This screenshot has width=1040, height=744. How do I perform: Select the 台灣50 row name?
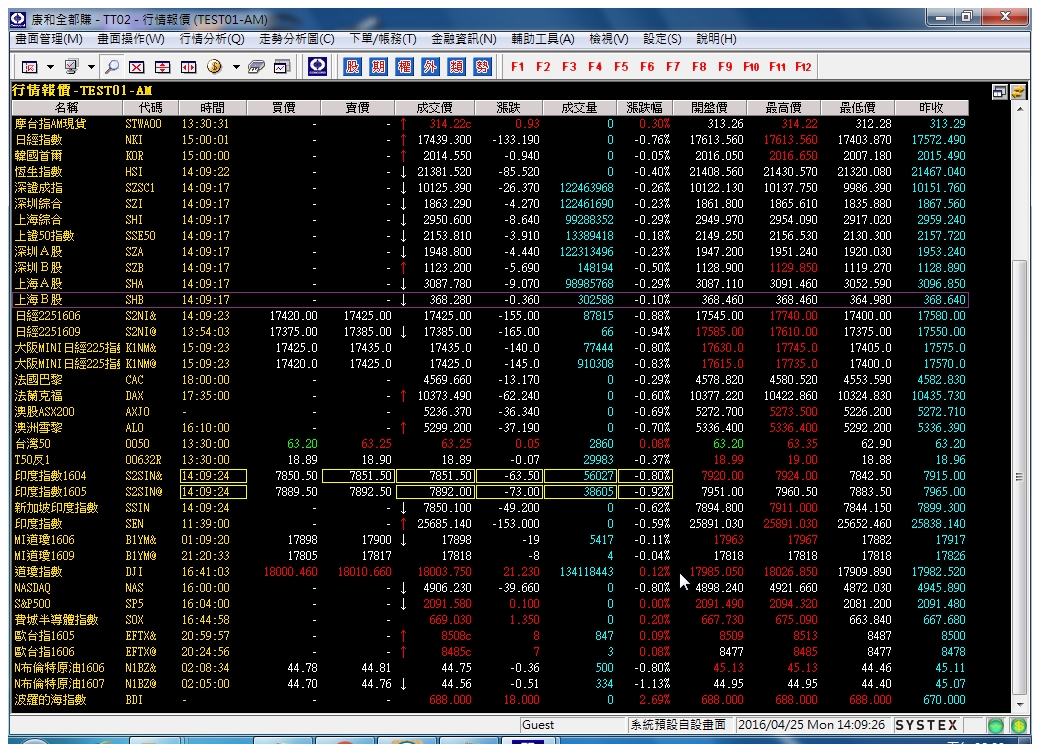pyautogui.click(x=32, y=444)
